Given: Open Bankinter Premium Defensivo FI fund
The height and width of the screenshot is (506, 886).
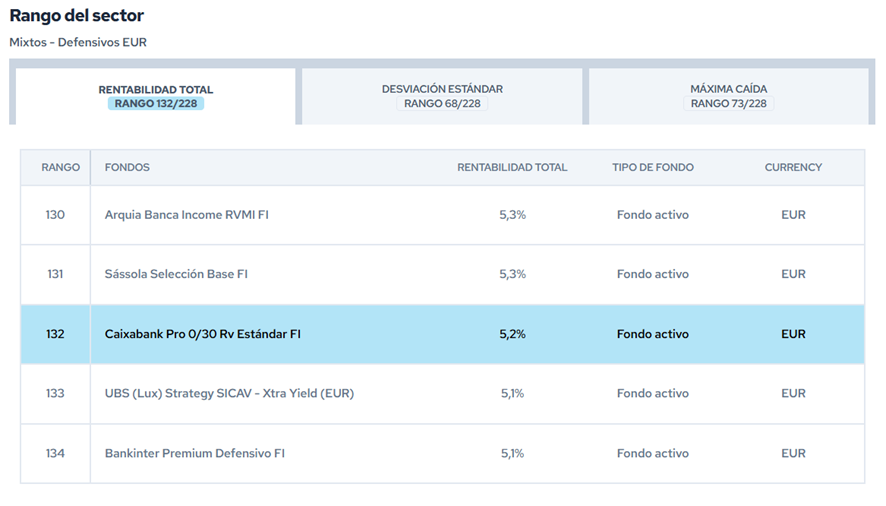Looking at the screenshot, I should click(x=195, y=453).
